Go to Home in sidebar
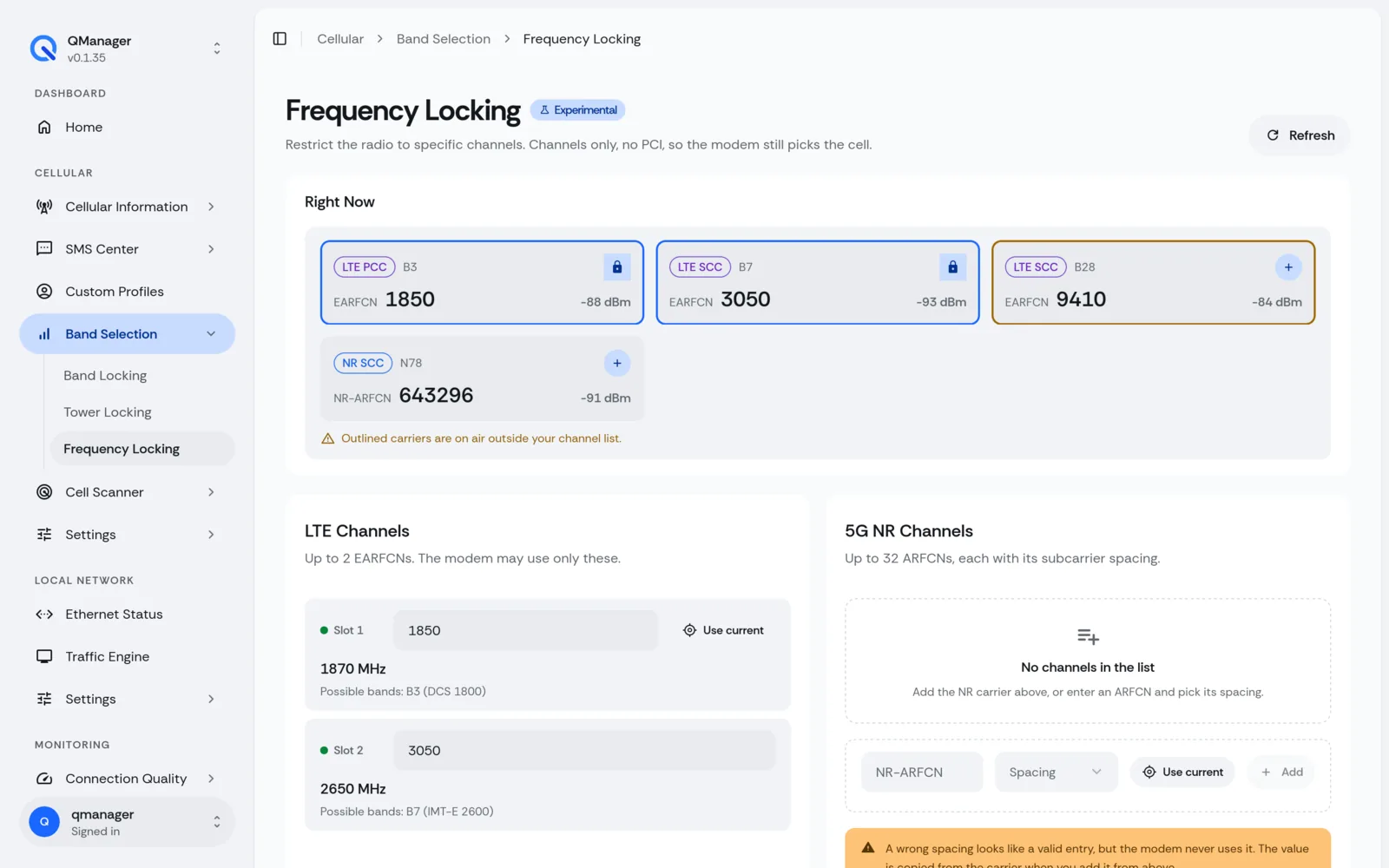The height and width of the screenshot is (868, 1389). [x=128, y=128]
